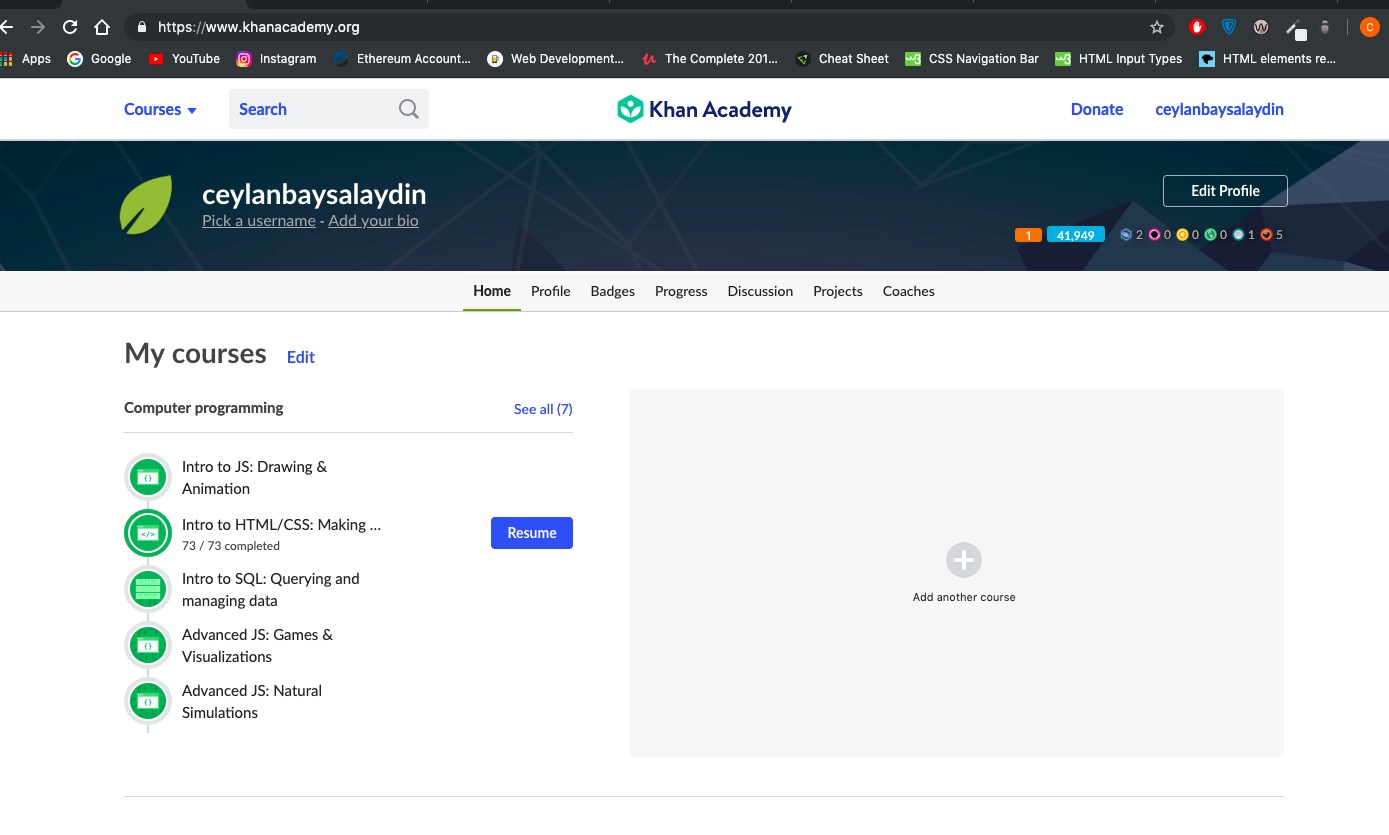Click the See all (7) link
The height and width of the screenshot is (835, 1389).
point(543,409)
